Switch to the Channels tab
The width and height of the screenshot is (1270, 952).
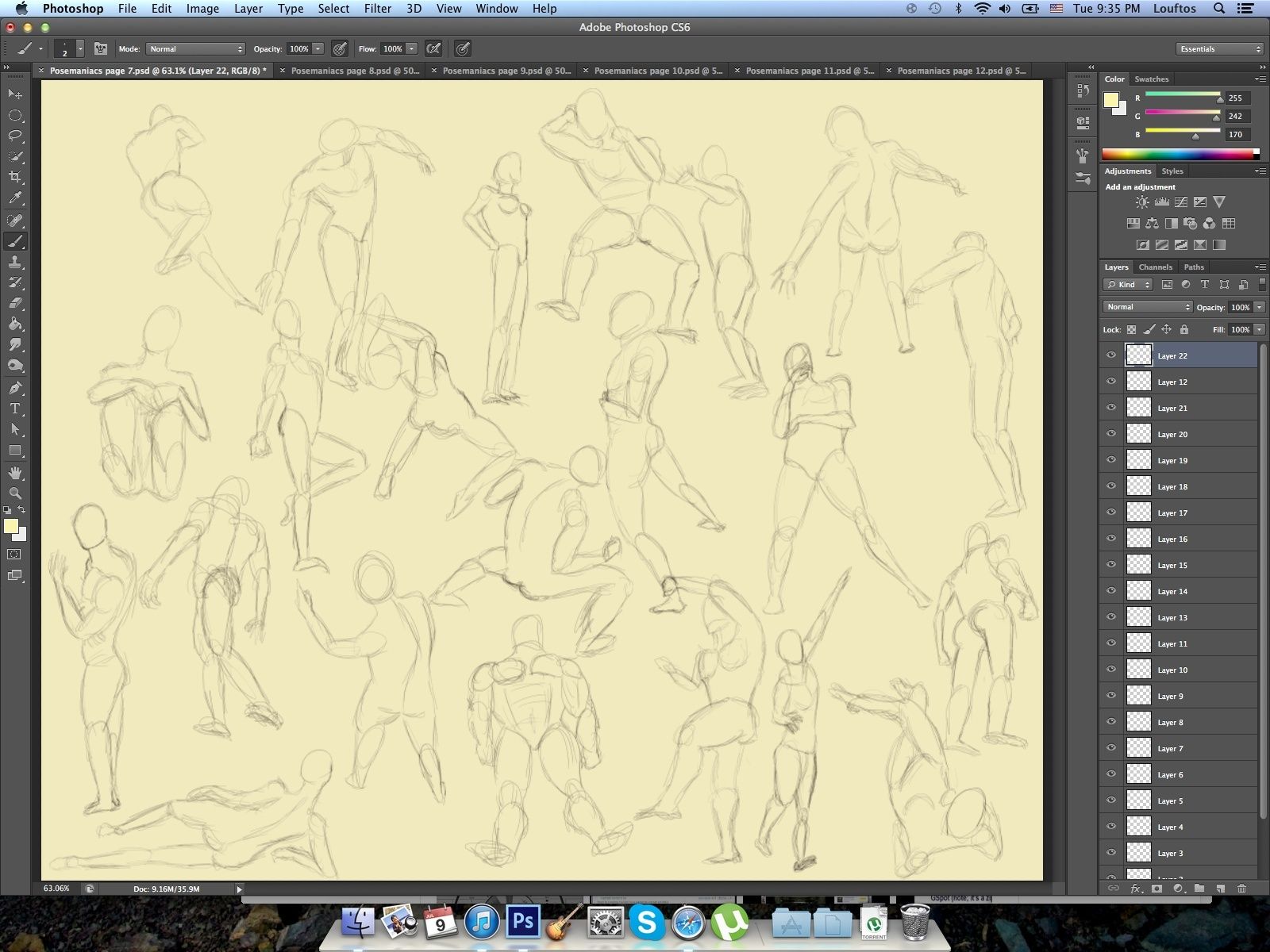coord(1155,267)
